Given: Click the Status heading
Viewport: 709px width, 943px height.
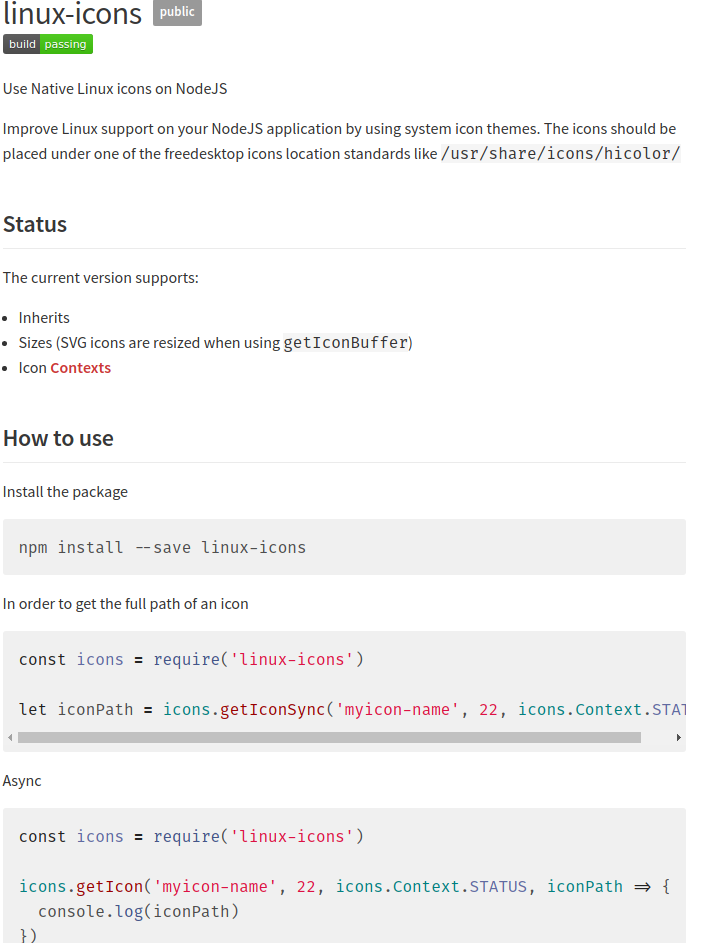Looking at the screenshot, I should pos(35,224).
